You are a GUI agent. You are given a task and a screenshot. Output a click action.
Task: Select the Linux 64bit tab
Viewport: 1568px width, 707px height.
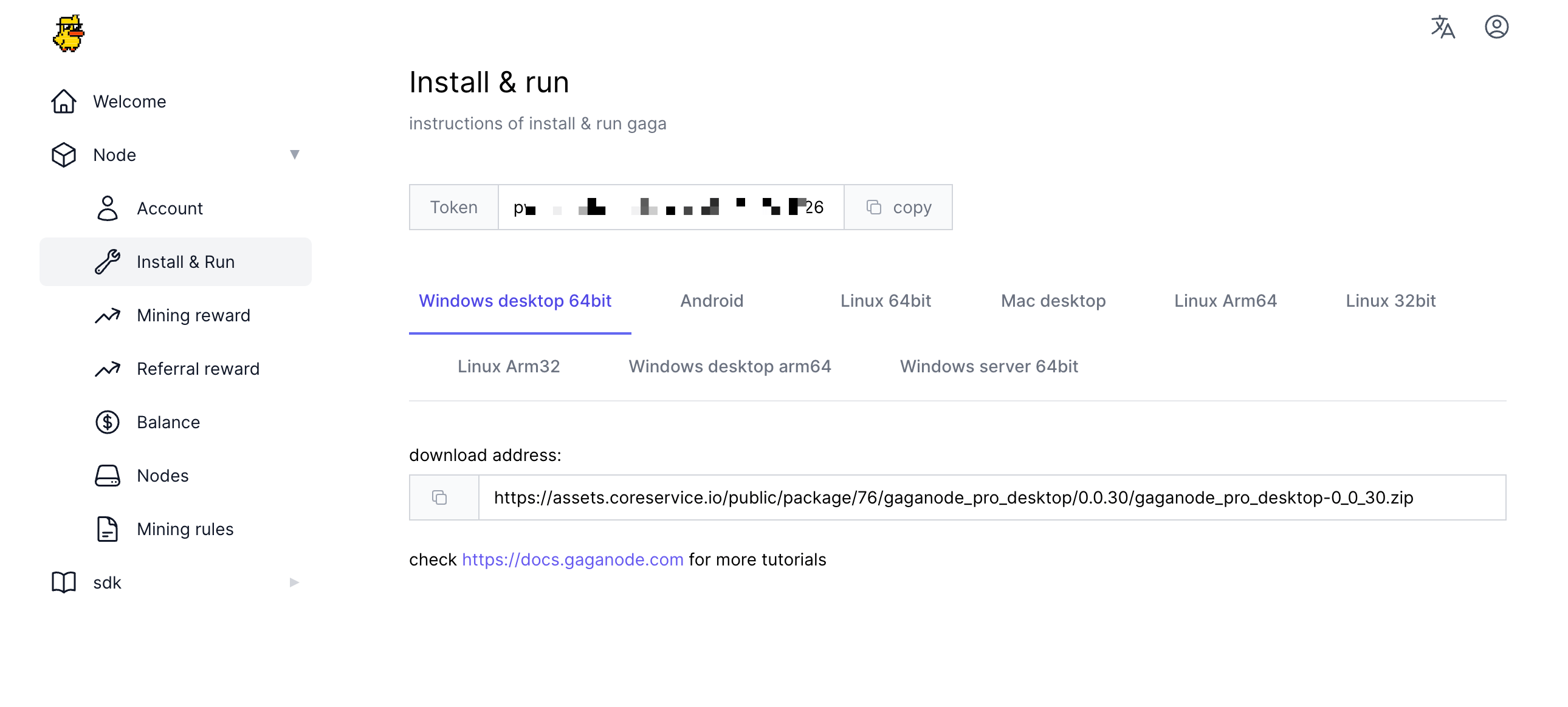click(x=885, y=301)
